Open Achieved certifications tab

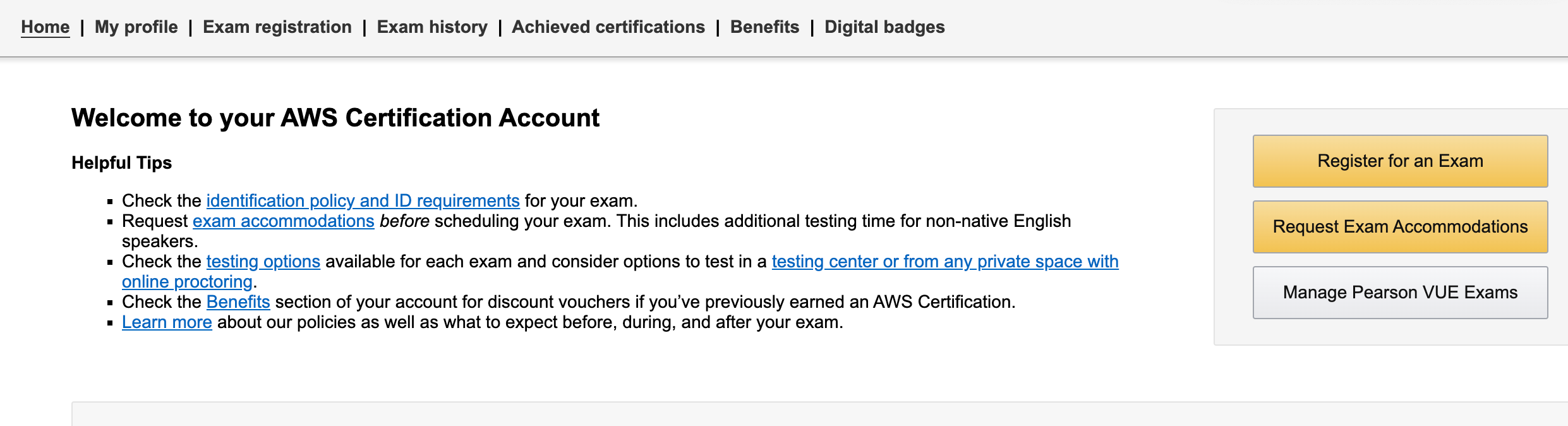tap(608, 27)
